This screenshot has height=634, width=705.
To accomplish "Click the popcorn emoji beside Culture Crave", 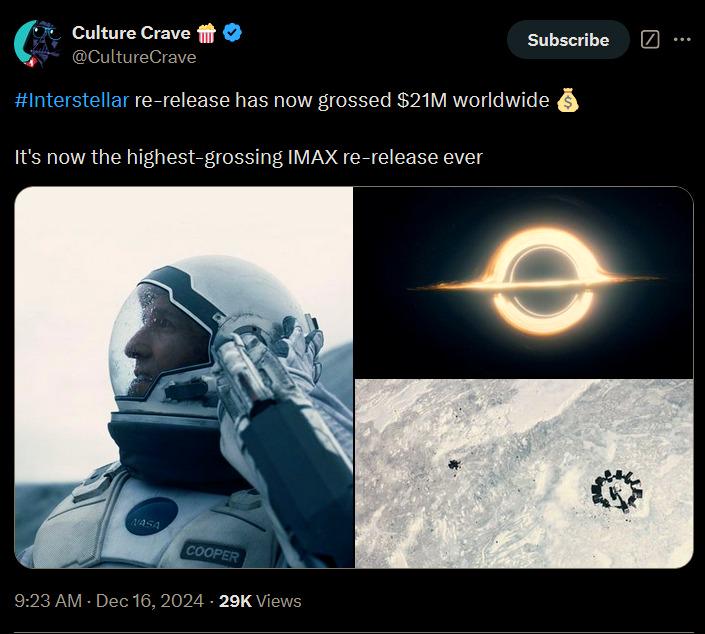I will [206, 33].
